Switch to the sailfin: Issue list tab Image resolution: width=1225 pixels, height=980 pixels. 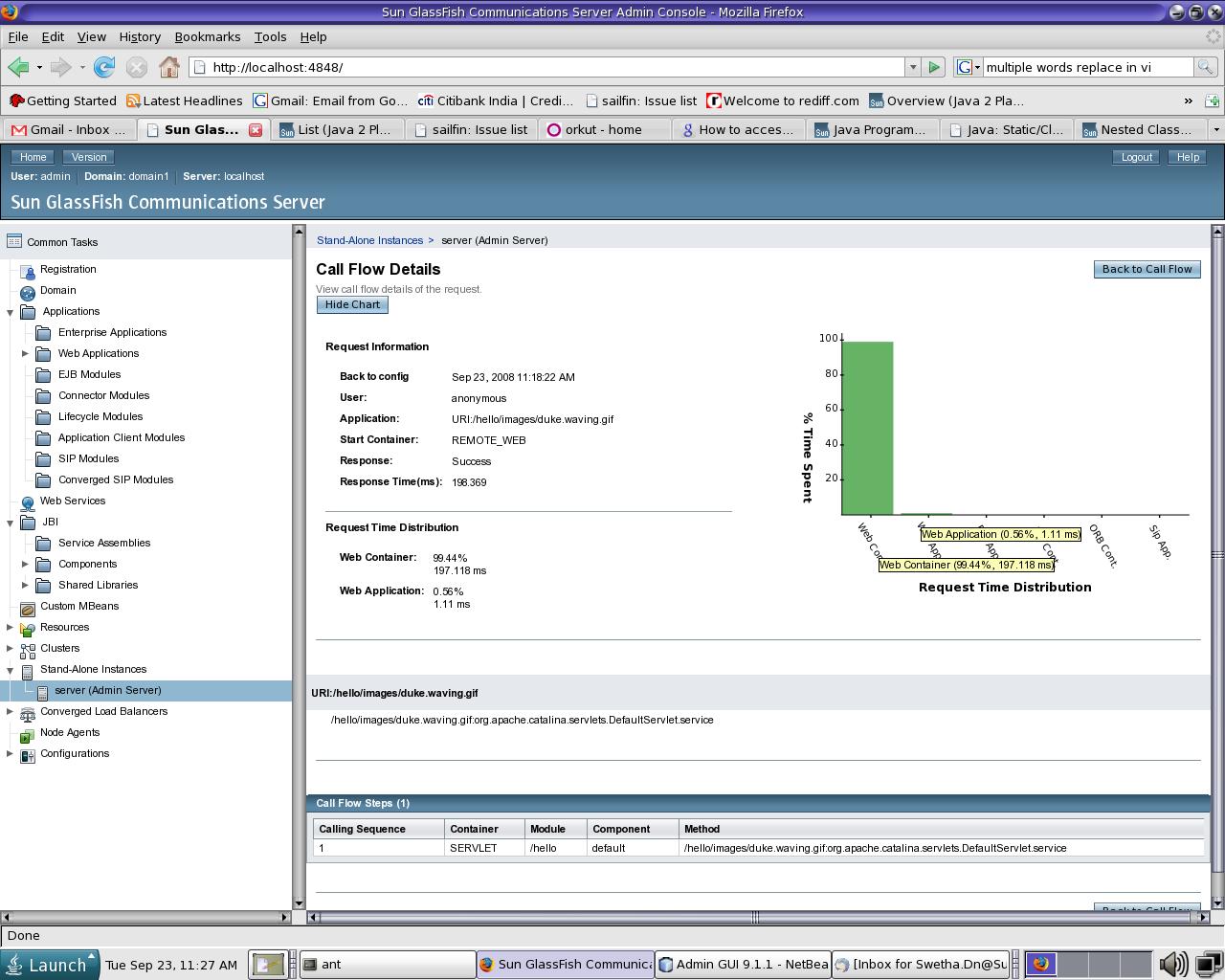[x=471, y=129]
